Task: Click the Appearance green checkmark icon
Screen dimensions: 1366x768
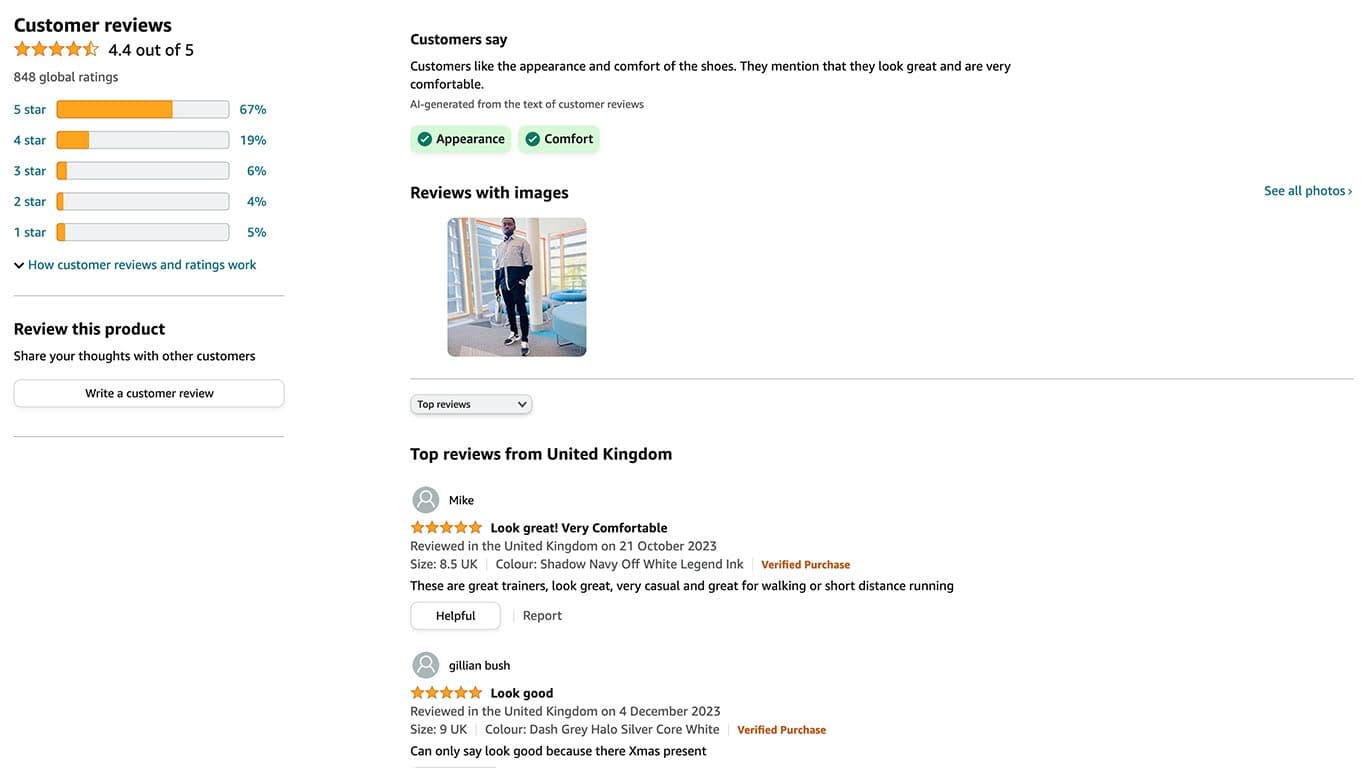Action: tap(425, 139)
